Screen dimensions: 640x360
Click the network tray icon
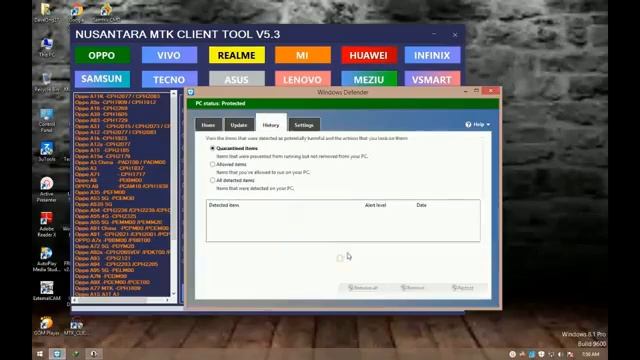point(551,354)
